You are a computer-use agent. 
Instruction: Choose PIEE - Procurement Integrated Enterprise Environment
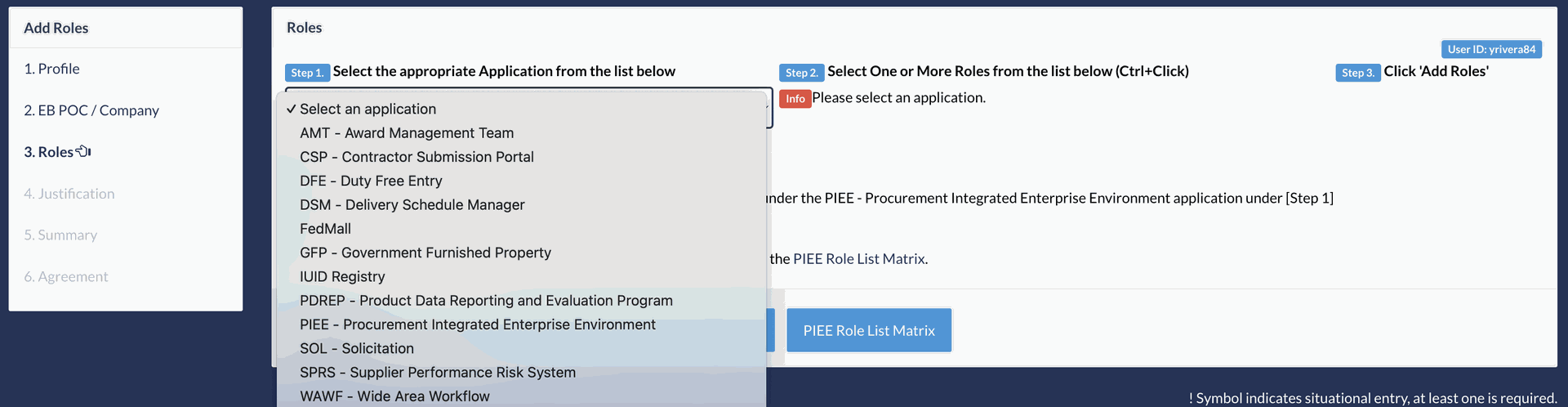point(477,324)
